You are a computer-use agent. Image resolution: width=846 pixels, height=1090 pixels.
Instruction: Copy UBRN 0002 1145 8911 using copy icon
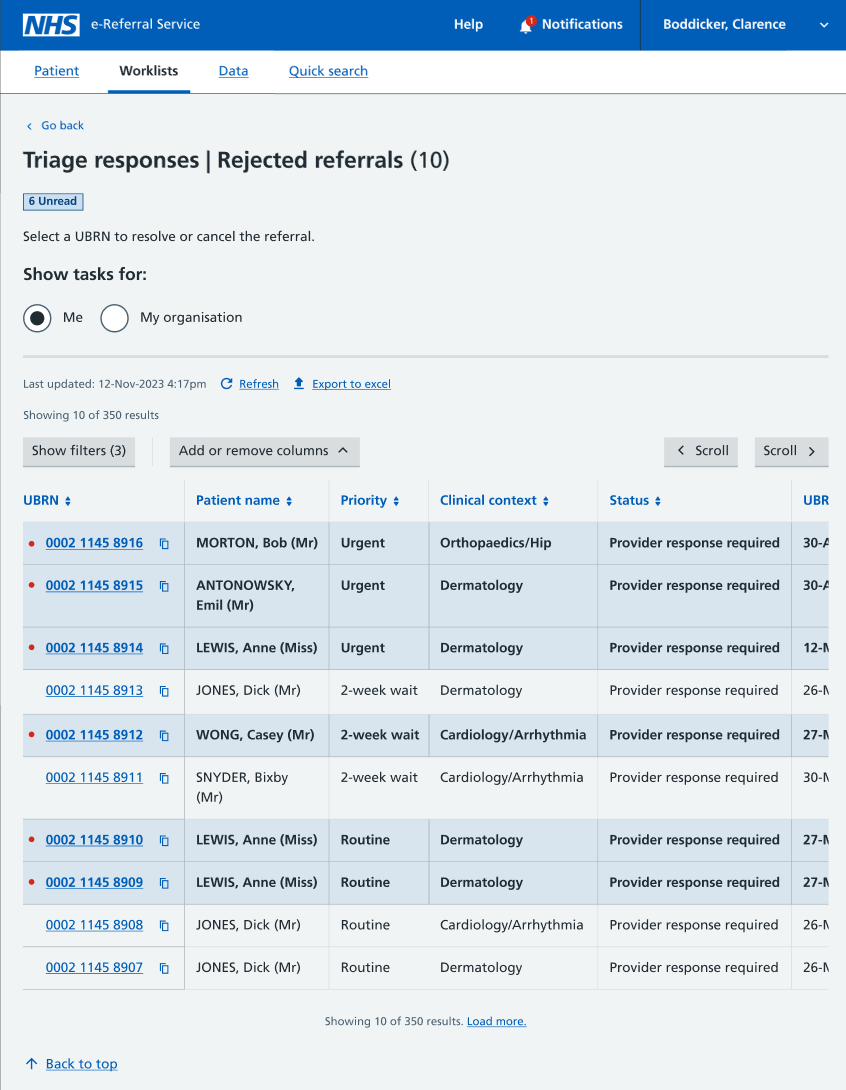pos(164,778)
